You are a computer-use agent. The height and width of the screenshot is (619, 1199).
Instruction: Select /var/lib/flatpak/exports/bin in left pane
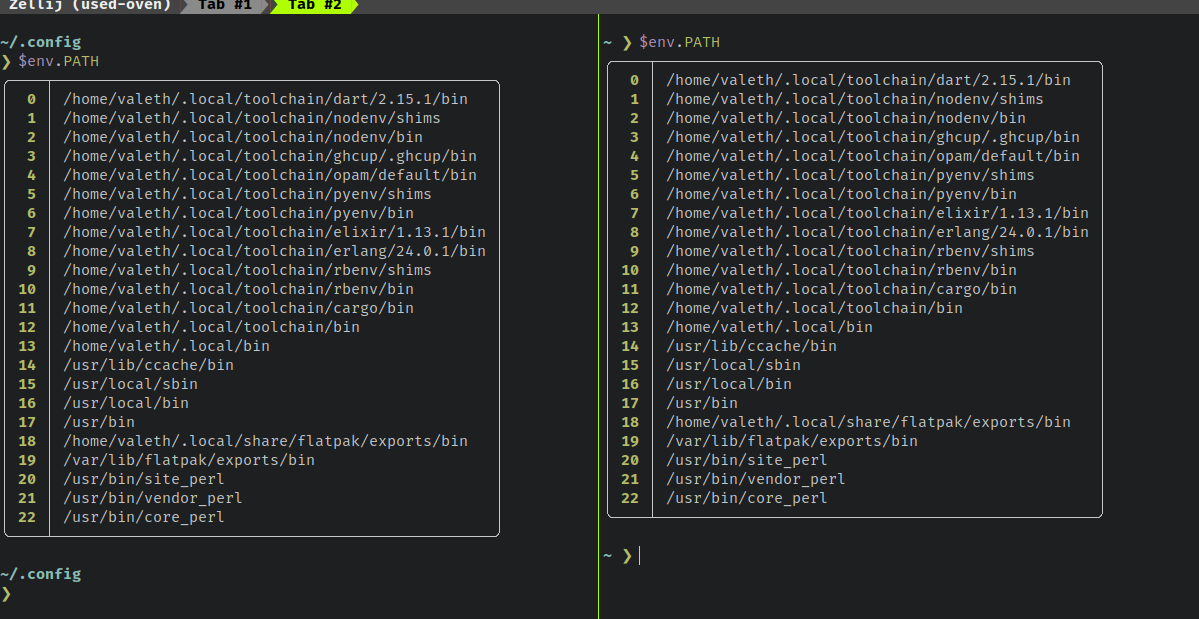[x=189, y=460]
